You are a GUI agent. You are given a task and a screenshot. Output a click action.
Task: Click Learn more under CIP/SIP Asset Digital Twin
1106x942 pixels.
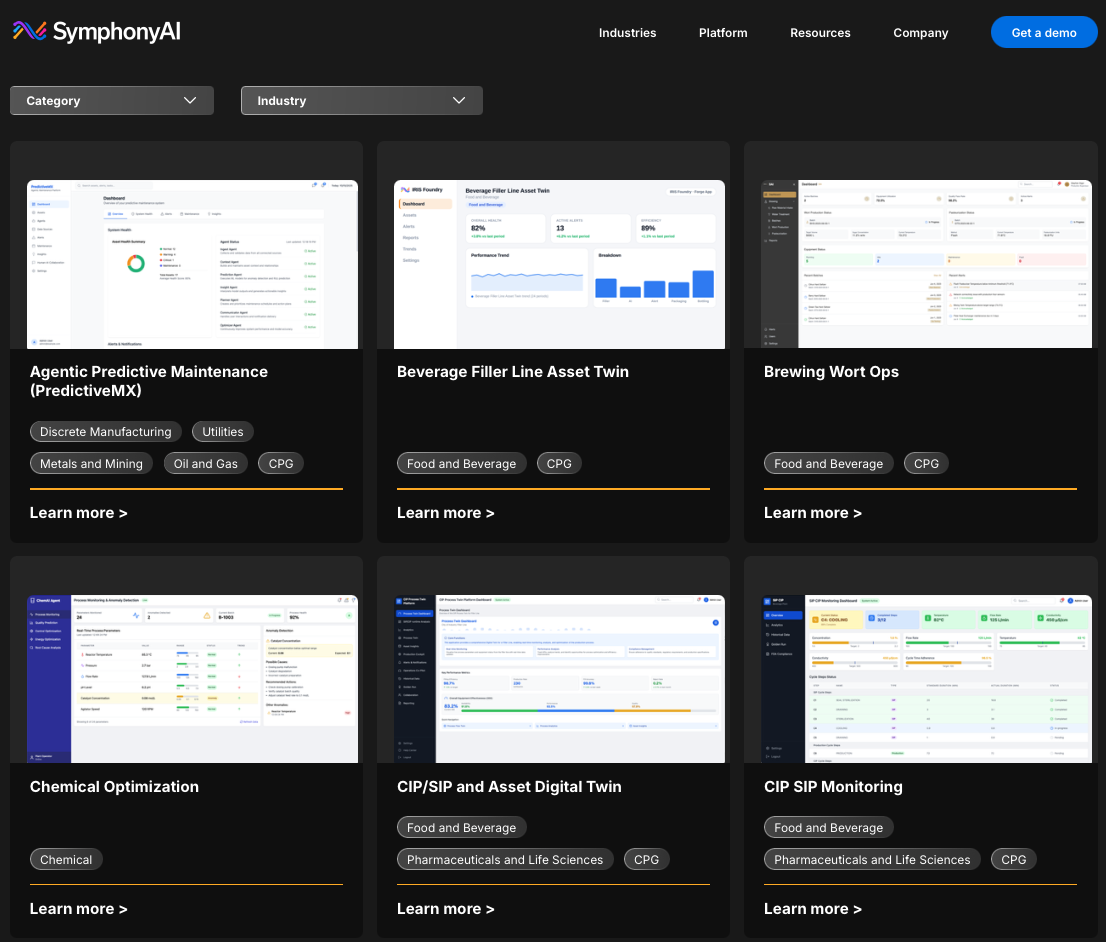[x=446, y=909]
